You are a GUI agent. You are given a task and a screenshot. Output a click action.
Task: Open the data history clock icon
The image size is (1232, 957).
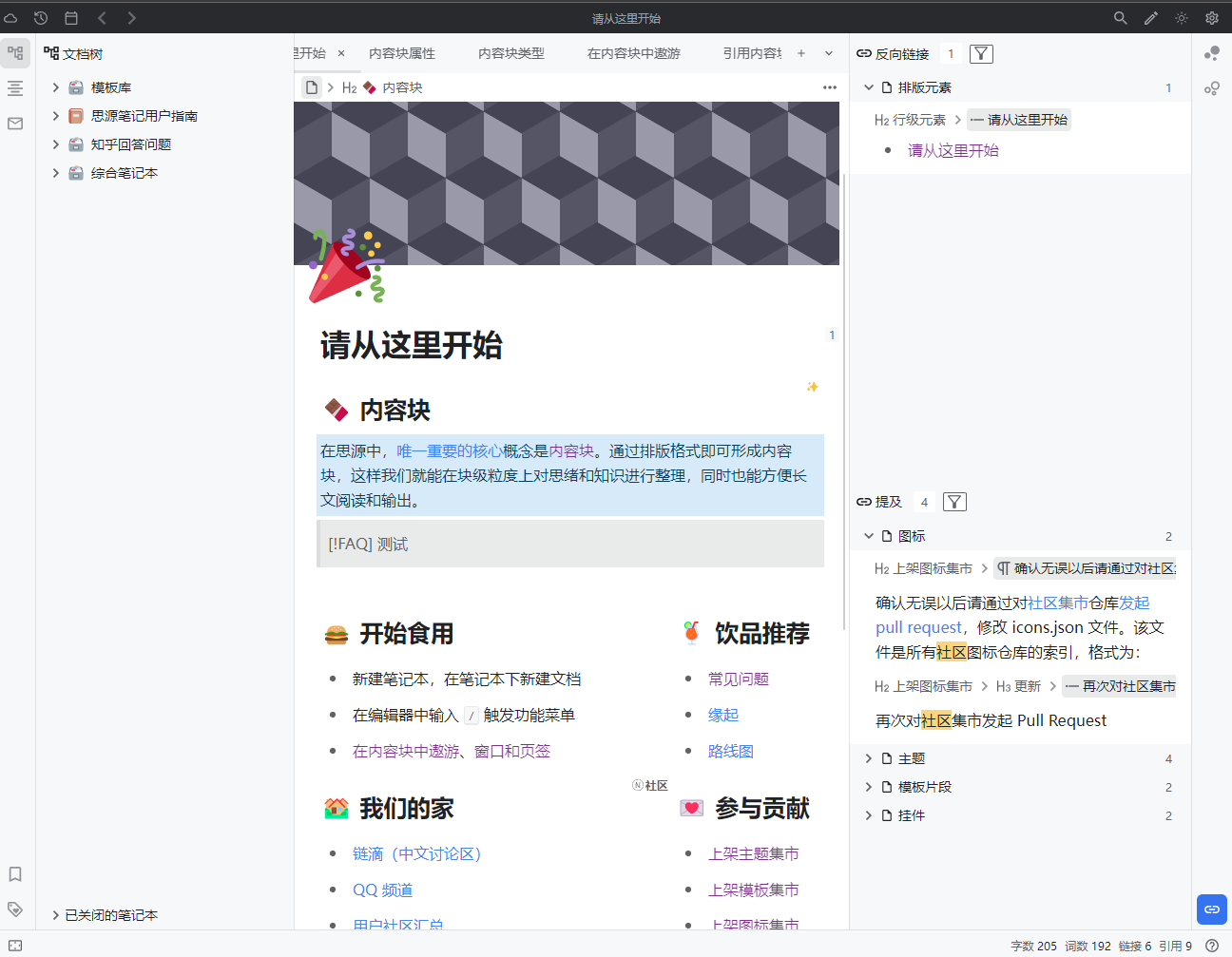41,18
